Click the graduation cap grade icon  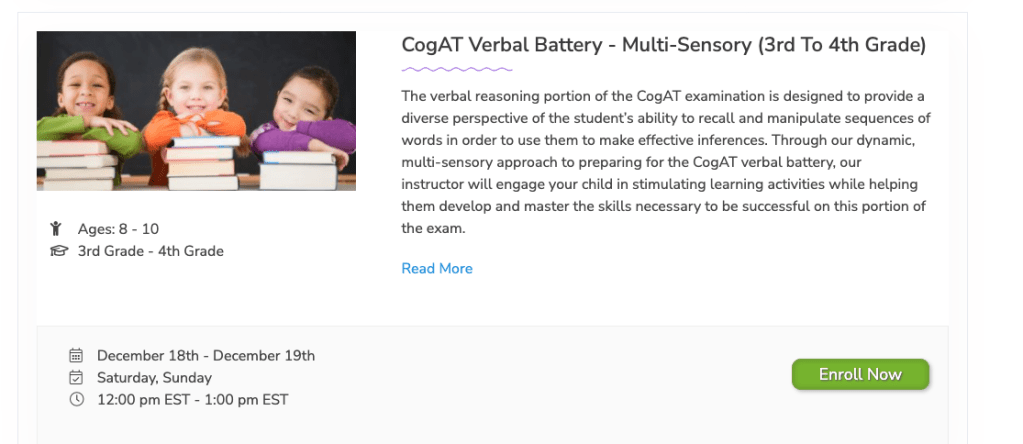click(59, 251)
